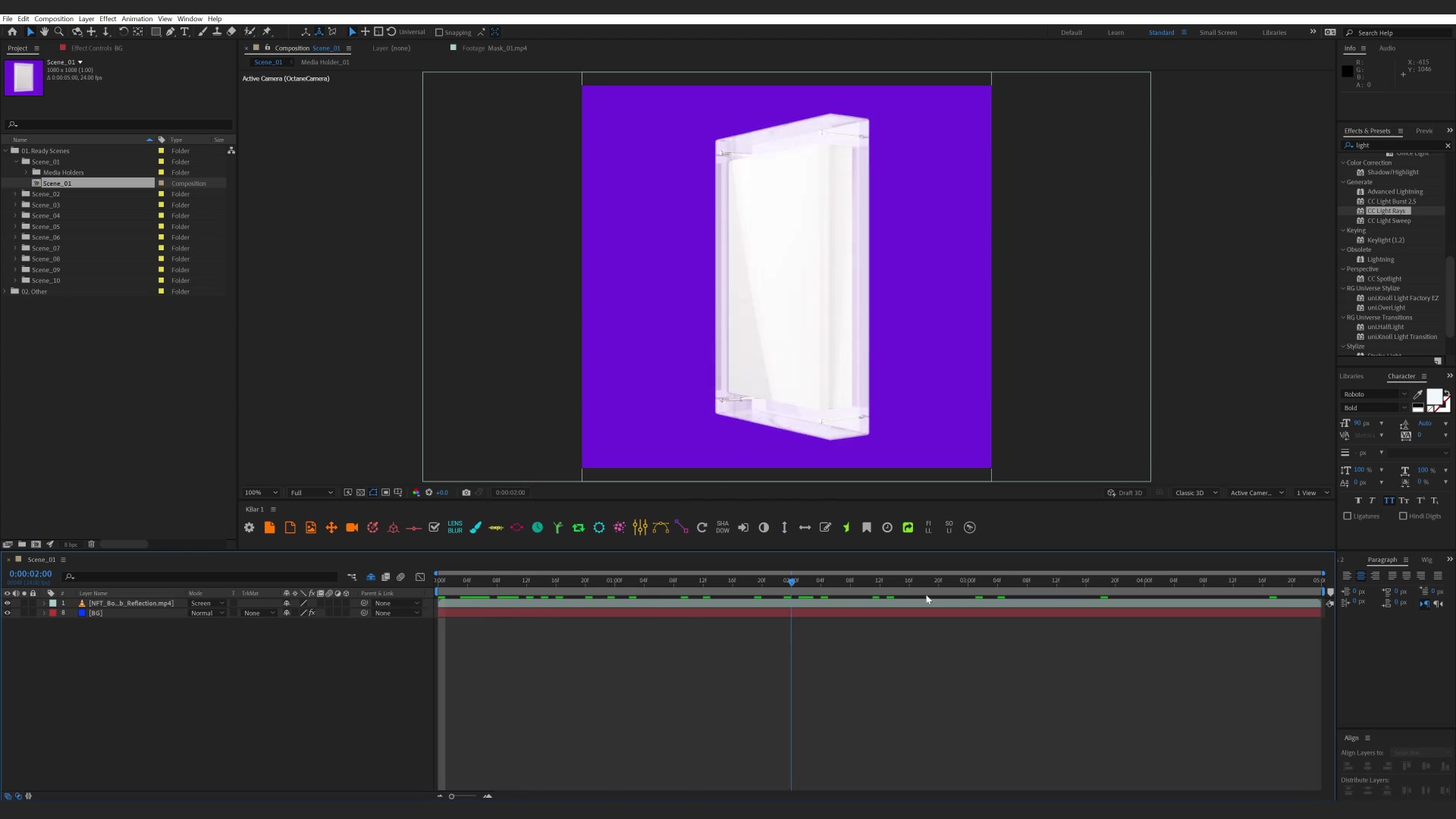The height and width of the screenshot is (819, 1456).
Task: Hide the NFT Reflection layer visibility
Action: [8, 603]
